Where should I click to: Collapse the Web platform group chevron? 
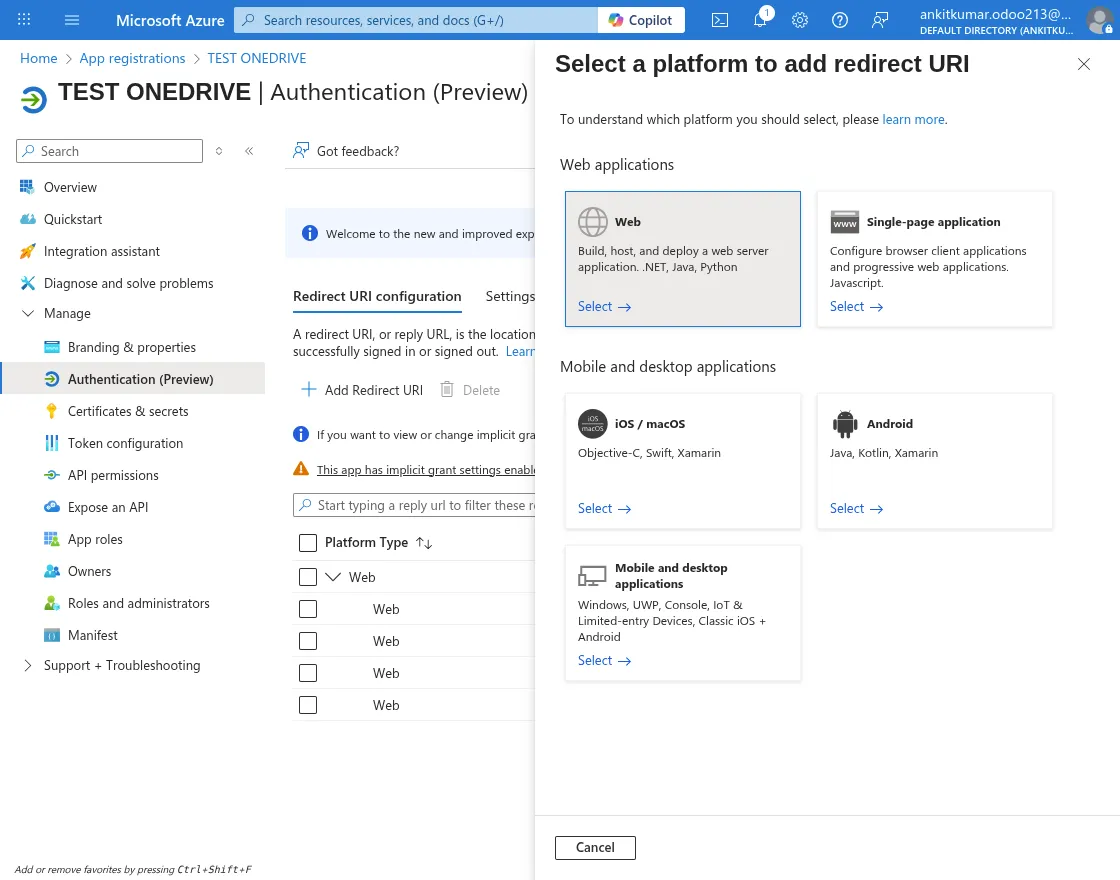334,577
